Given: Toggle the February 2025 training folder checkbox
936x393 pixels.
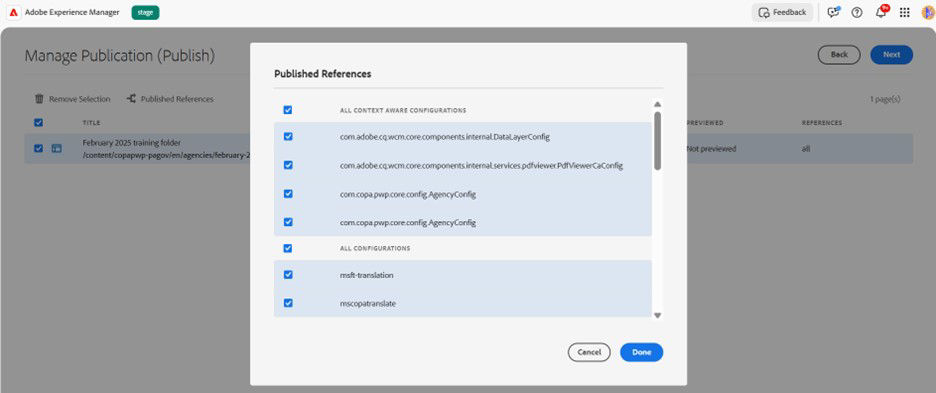Looking at the screenshot, I should (x=38, y=149).
